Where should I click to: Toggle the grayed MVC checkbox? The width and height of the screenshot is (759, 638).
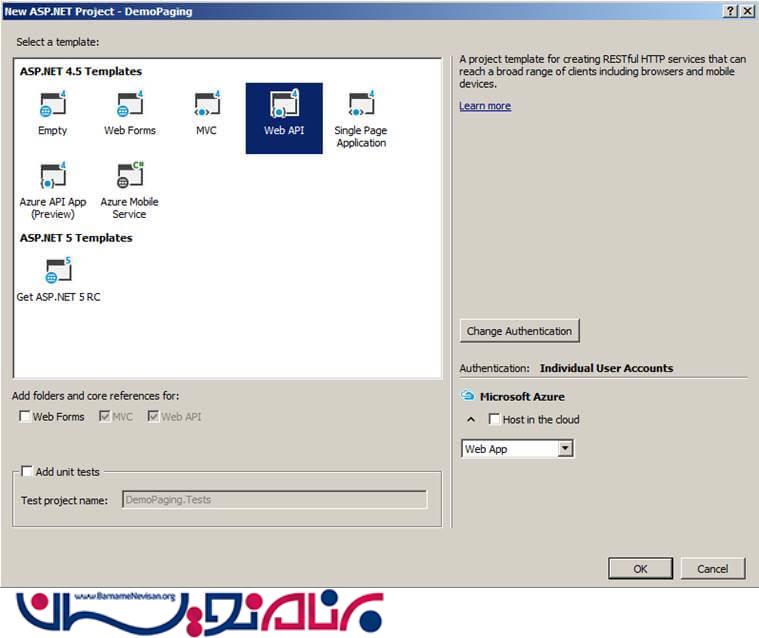tap(104, 416)
